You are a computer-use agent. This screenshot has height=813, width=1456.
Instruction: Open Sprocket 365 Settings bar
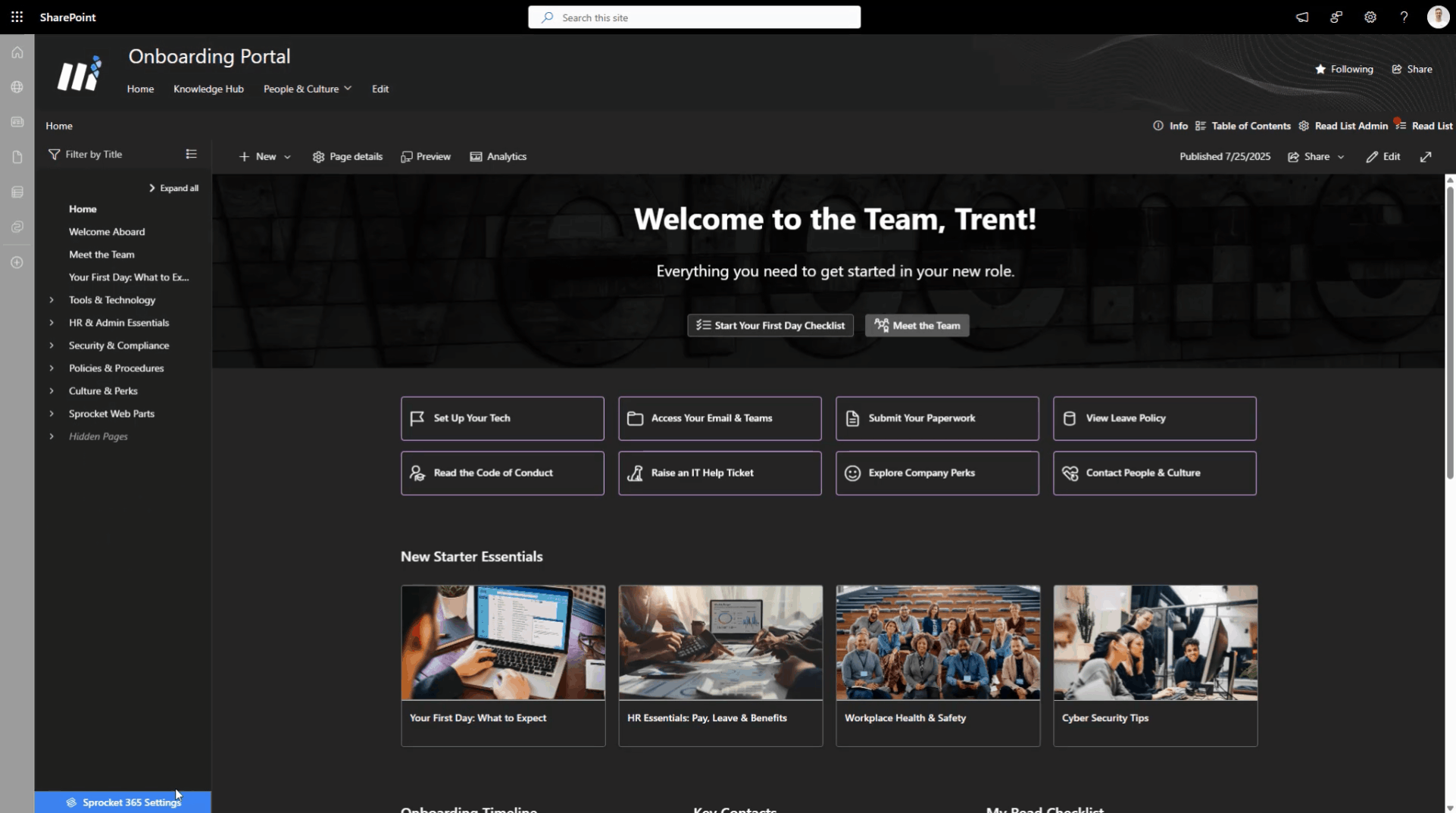(x=123, y=802)
